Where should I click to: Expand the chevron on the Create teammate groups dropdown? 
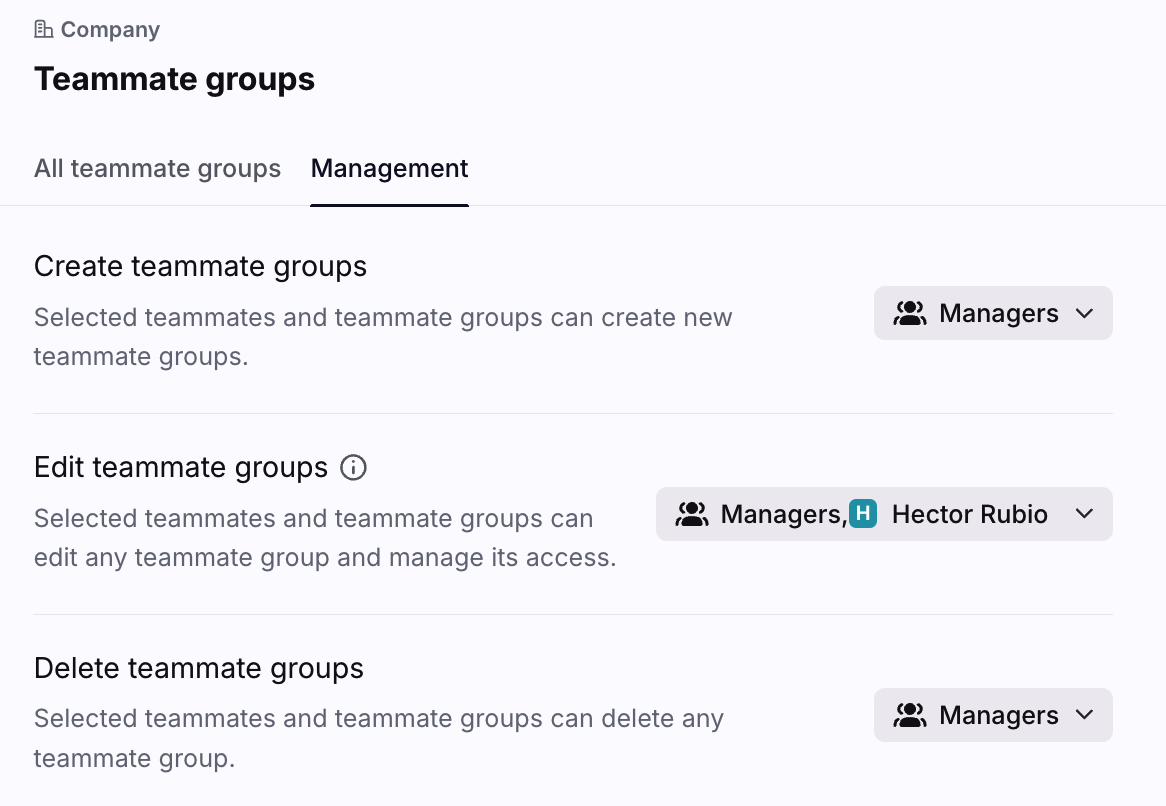point(1084,314)
